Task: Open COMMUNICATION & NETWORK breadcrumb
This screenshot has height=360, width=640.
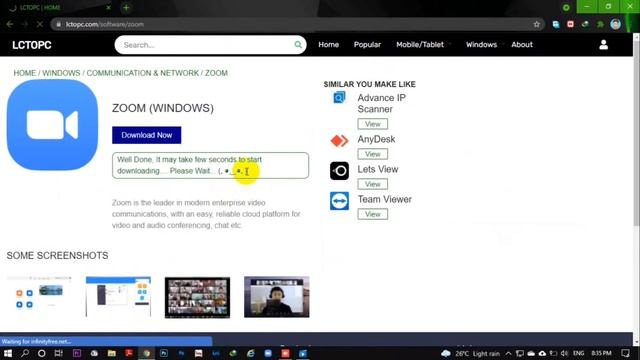Action: pos(142,73)
